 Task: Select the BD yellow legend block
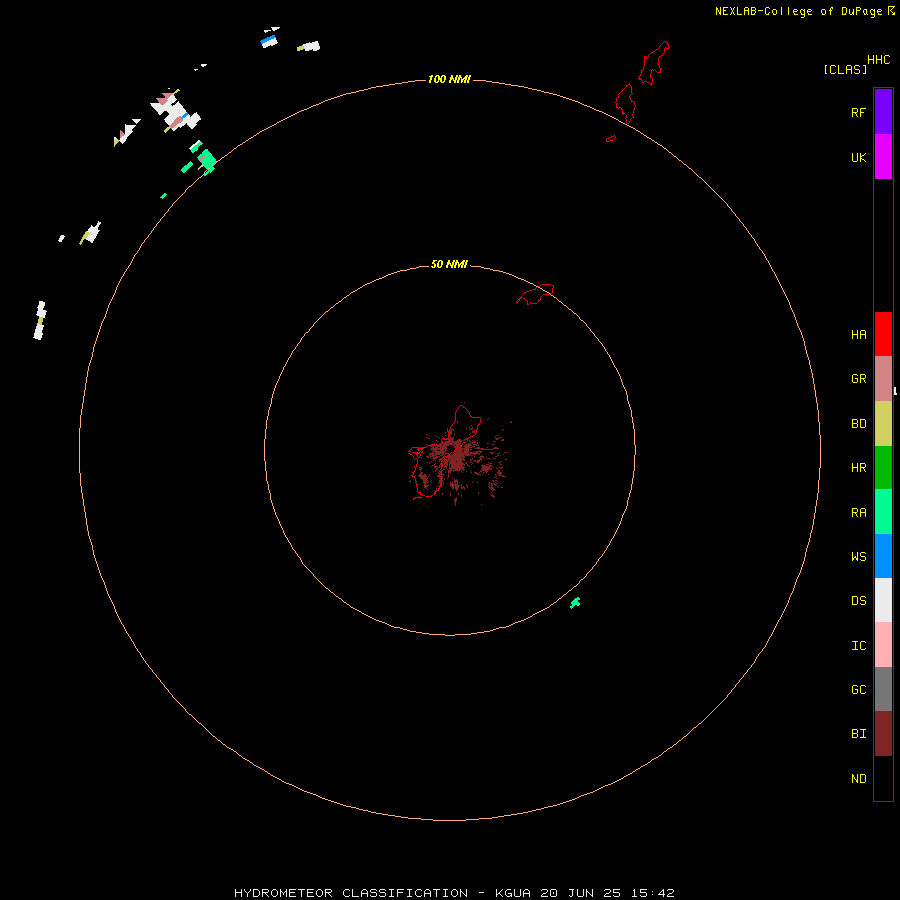883,424
